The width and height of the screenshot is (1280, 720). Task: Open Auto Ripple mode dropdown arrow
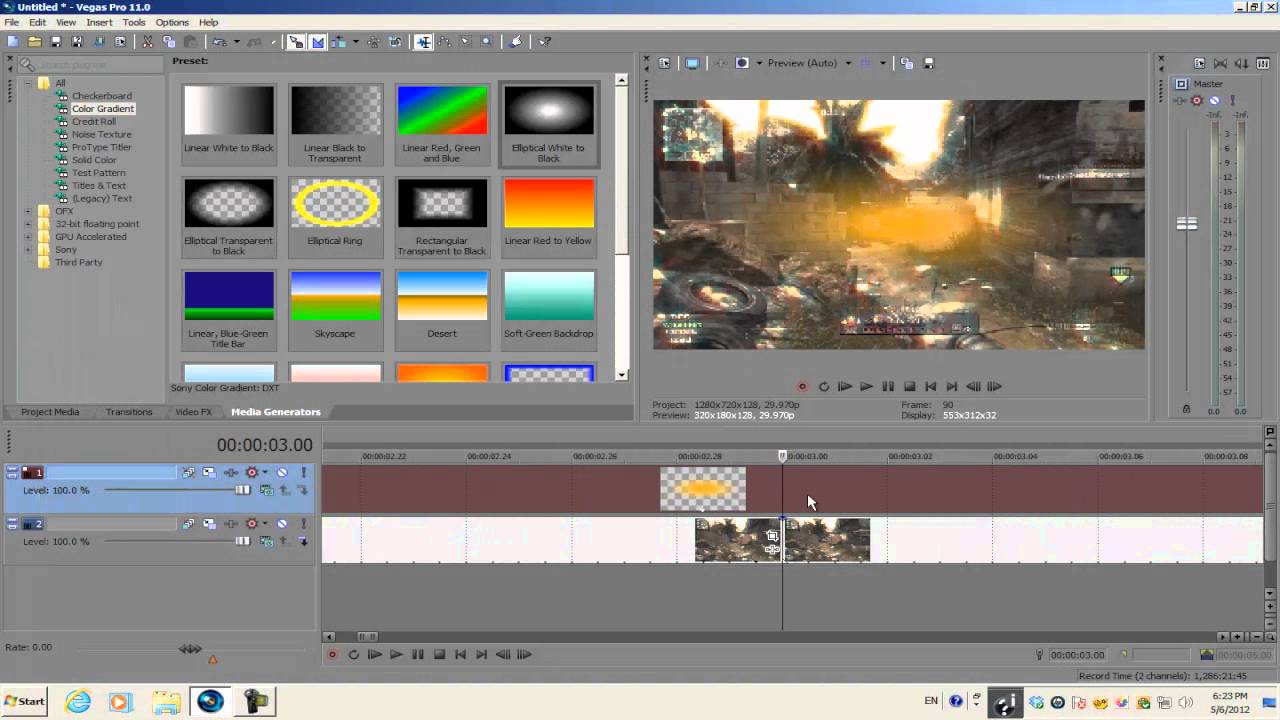click(x=355, y=42)
